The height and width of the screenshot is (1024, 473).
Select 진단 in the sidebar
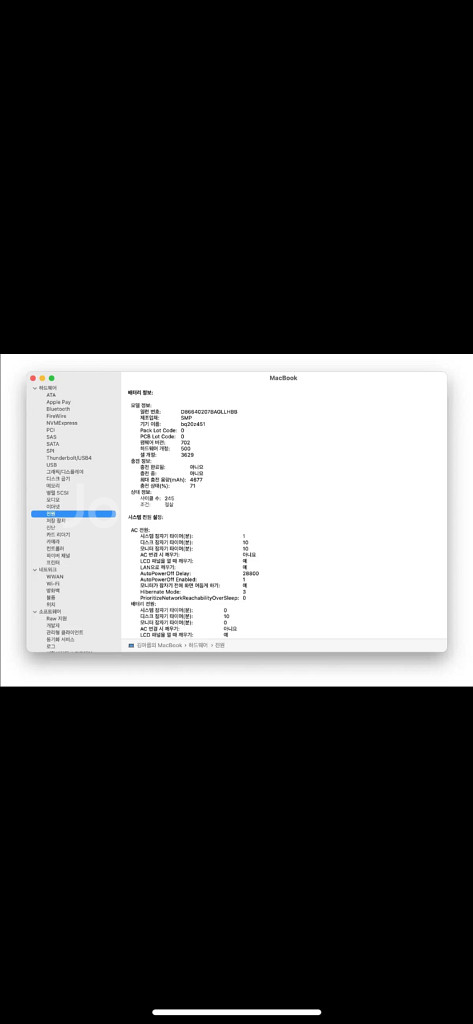[x=50, y=528]
